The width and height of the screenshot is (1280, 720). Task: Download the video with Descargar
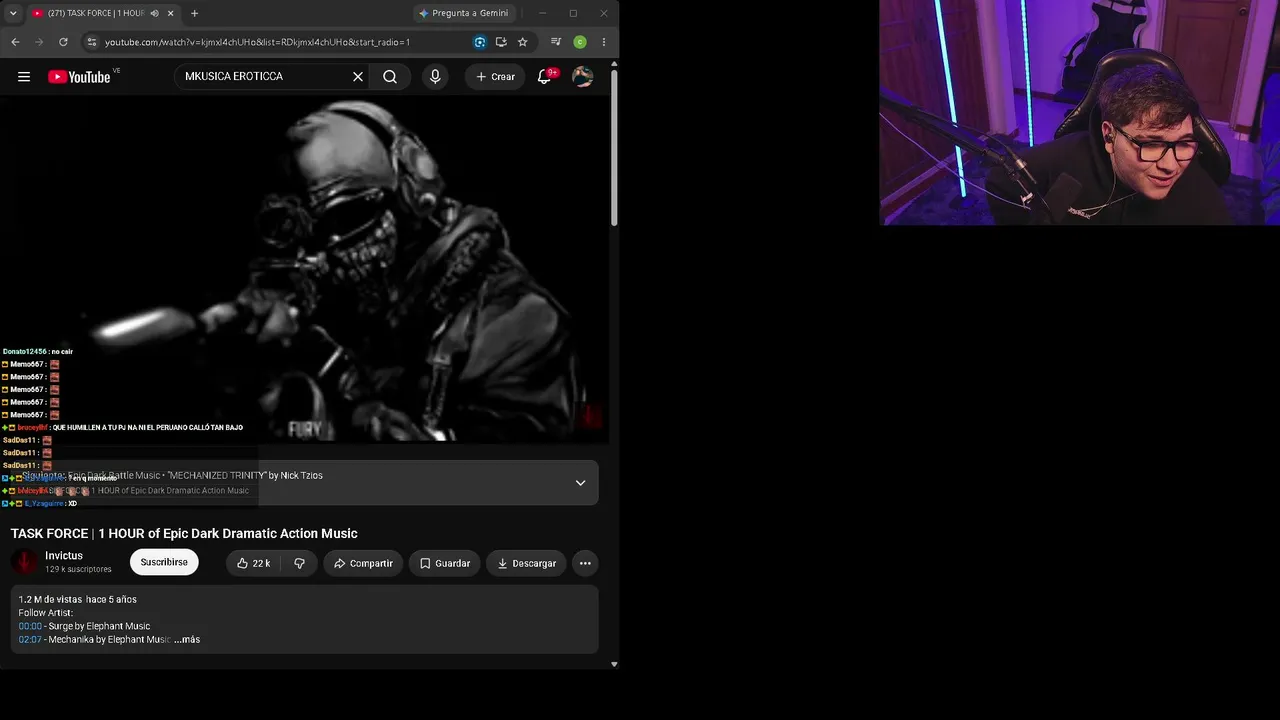point(526,563)
